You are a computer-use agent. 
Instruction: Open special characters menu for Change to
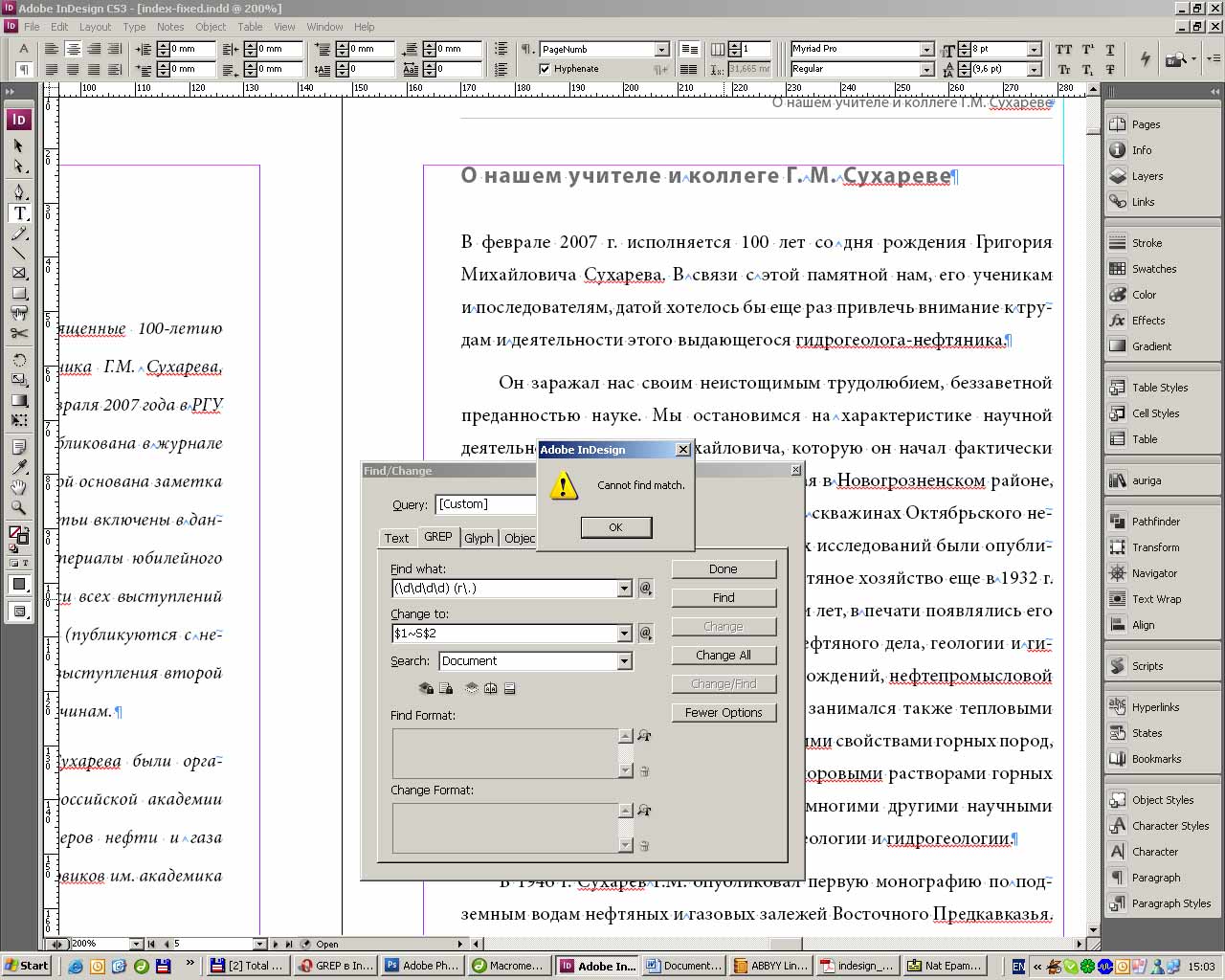point(645,633)
